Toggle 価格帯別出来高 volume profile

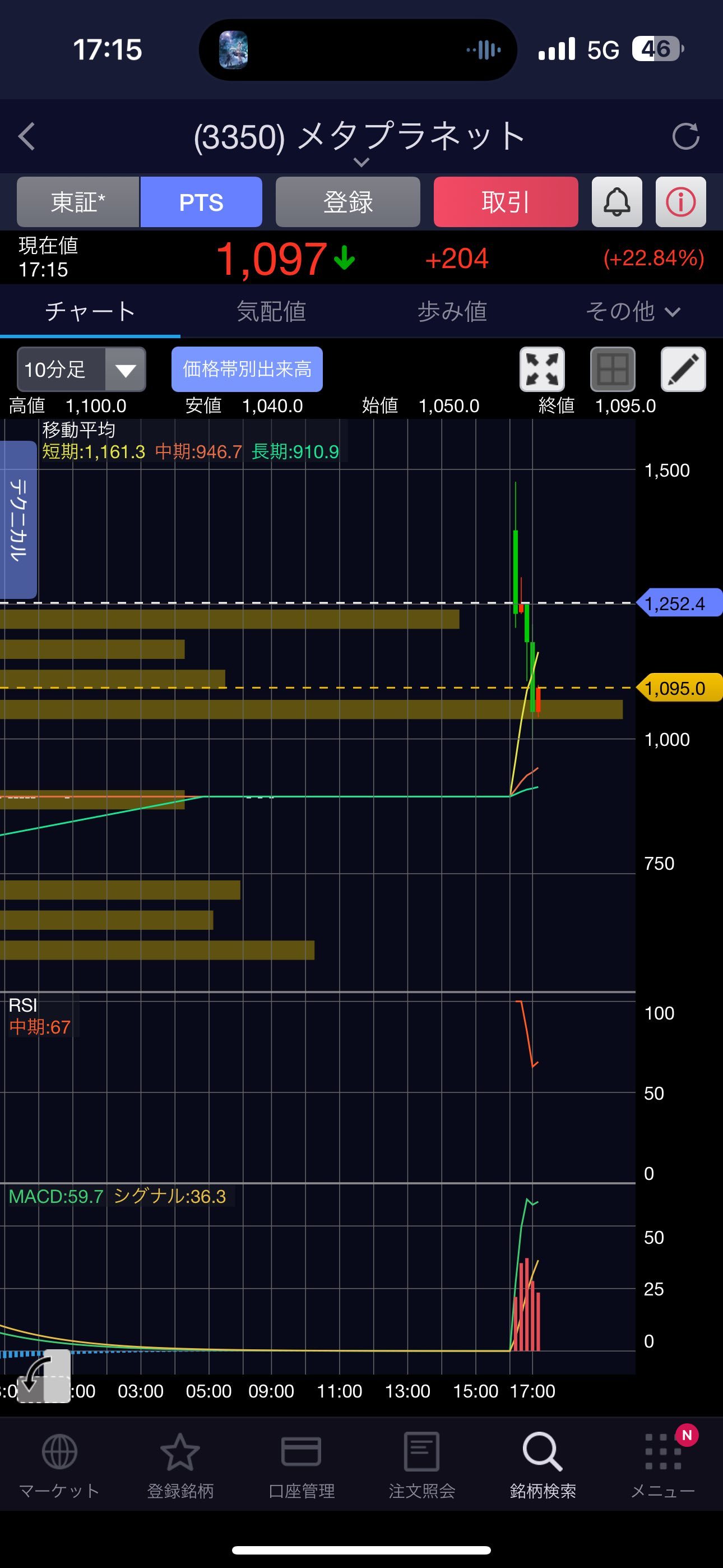click(247, 370)
